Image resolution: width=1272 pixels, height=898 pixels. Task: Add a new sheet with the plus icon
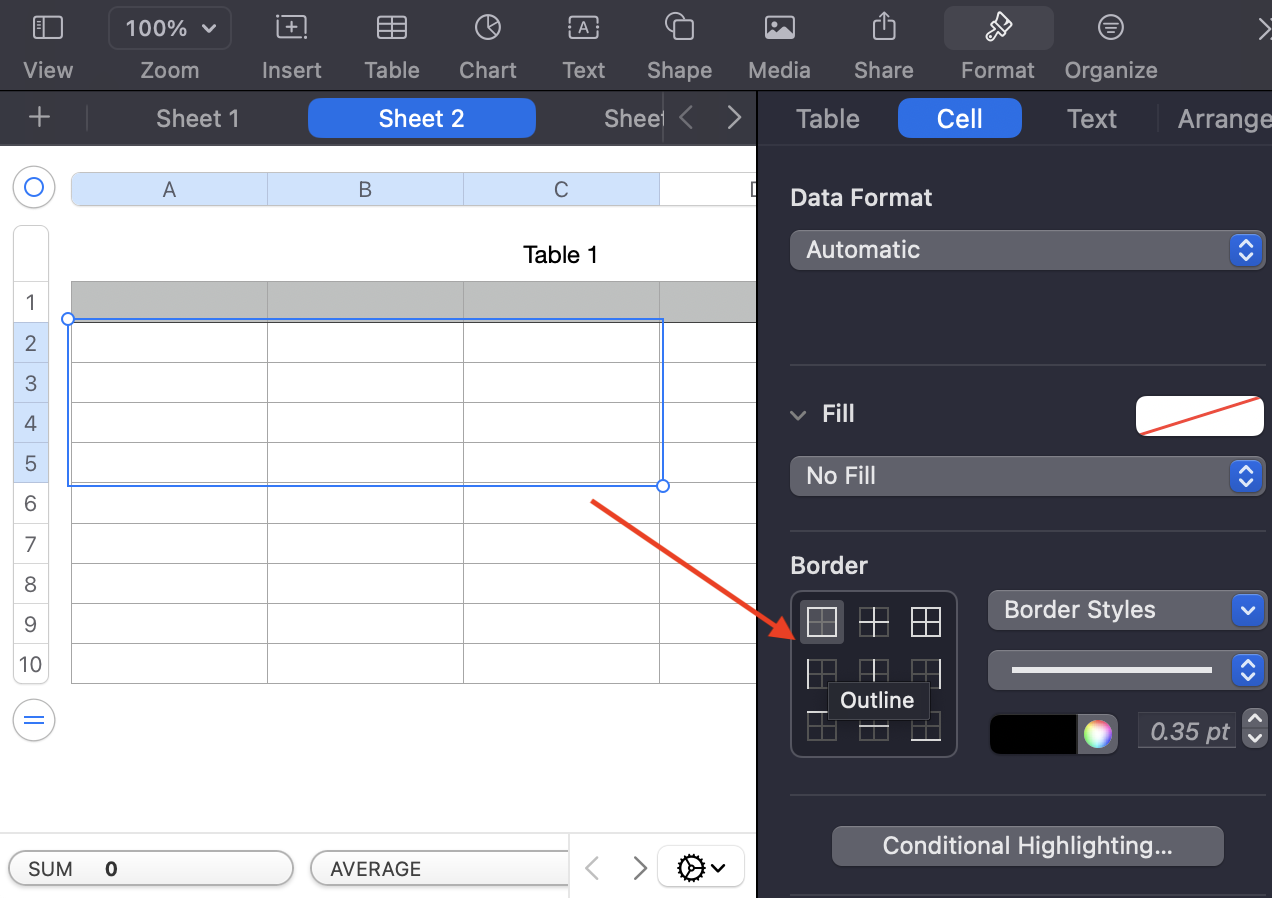point(39,118)
